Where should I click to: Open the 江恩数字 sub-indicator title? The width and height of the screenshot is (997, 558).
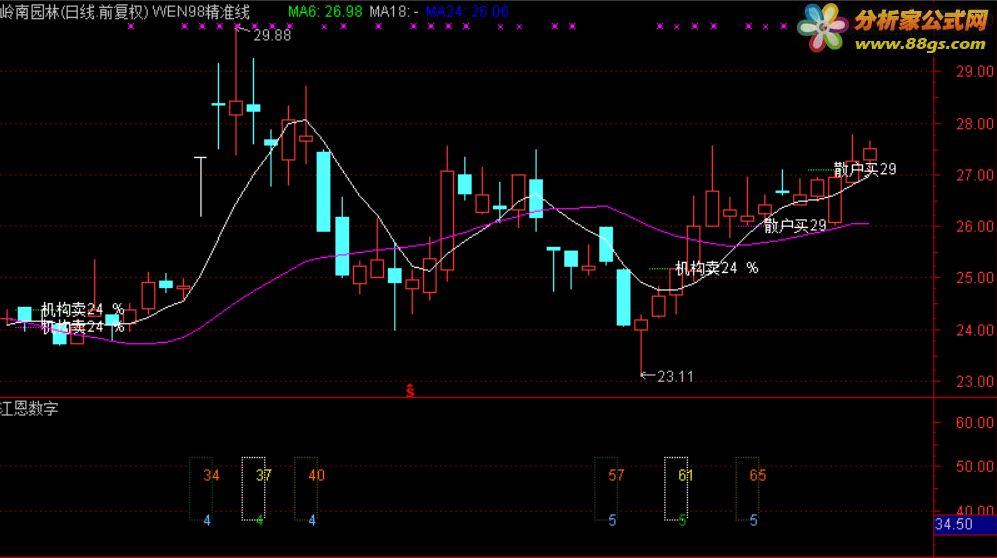pyautogui.click(x=29, y=408)
